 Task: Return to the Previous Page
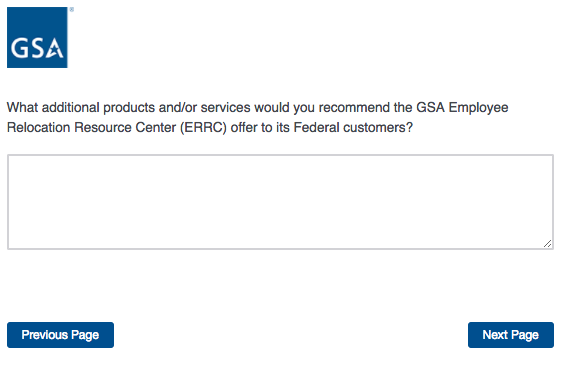coord(60,335)
